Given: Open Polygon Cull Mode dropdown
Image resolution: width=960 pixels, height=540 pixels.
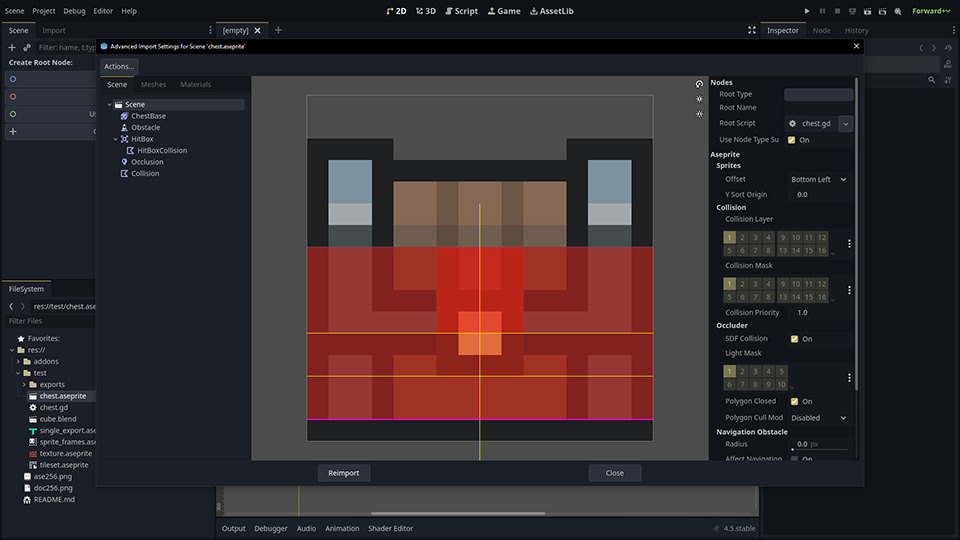Looking at the screenshot, I should 818,418.
